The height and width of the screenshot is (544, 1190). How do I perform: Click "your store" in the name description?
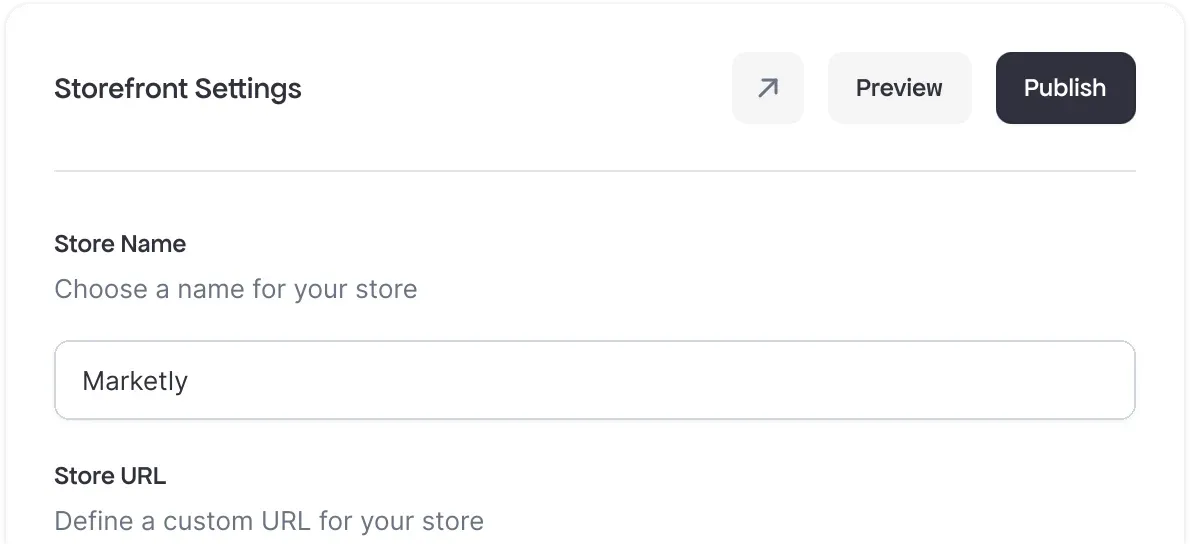[355, 290]
